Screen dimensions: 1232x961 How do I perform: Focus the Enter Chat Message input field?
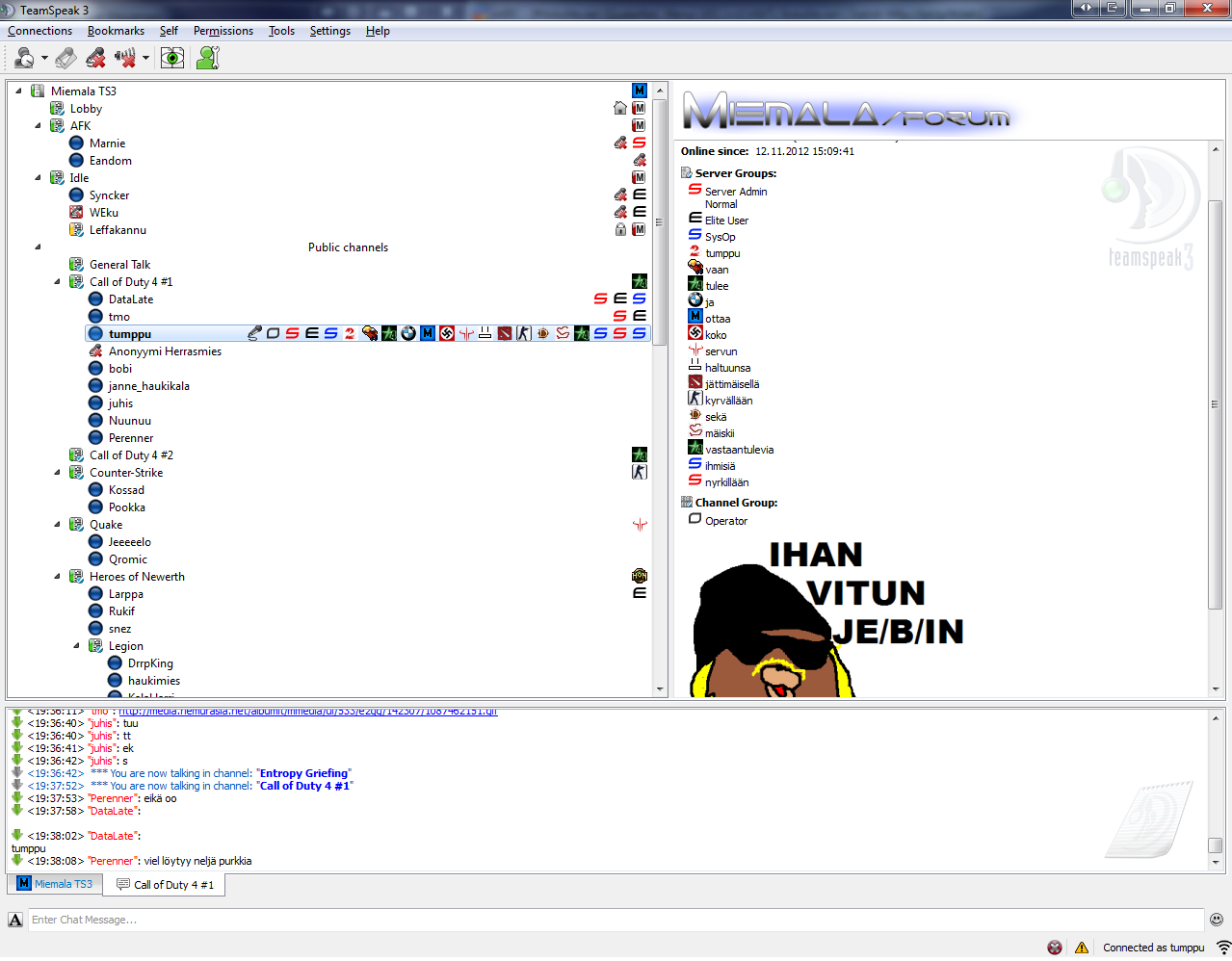616,920
